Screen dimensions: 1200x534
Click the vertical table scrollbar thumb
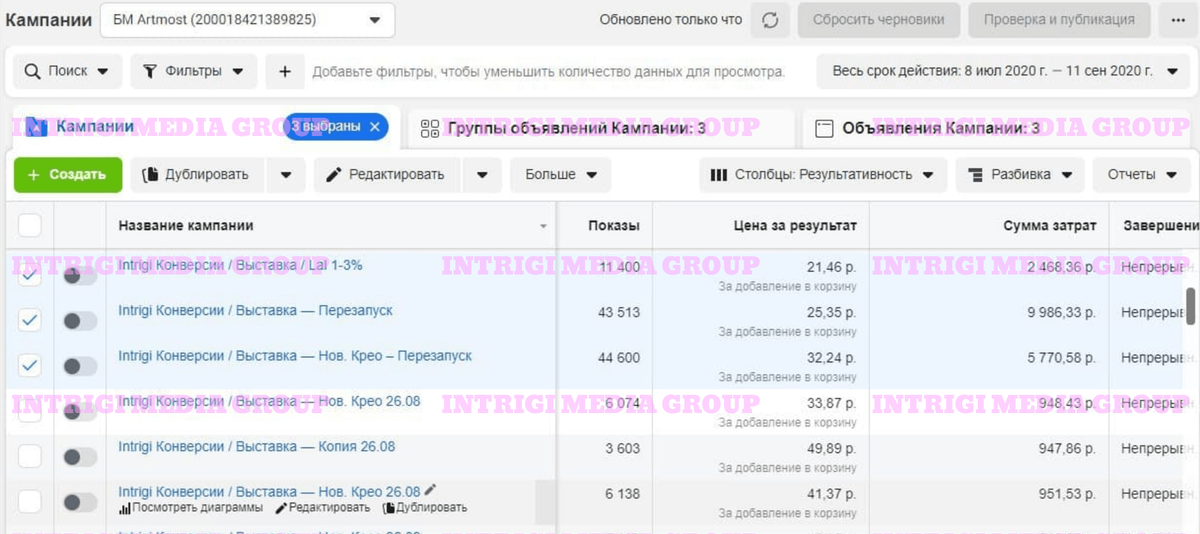[1190, 306]
